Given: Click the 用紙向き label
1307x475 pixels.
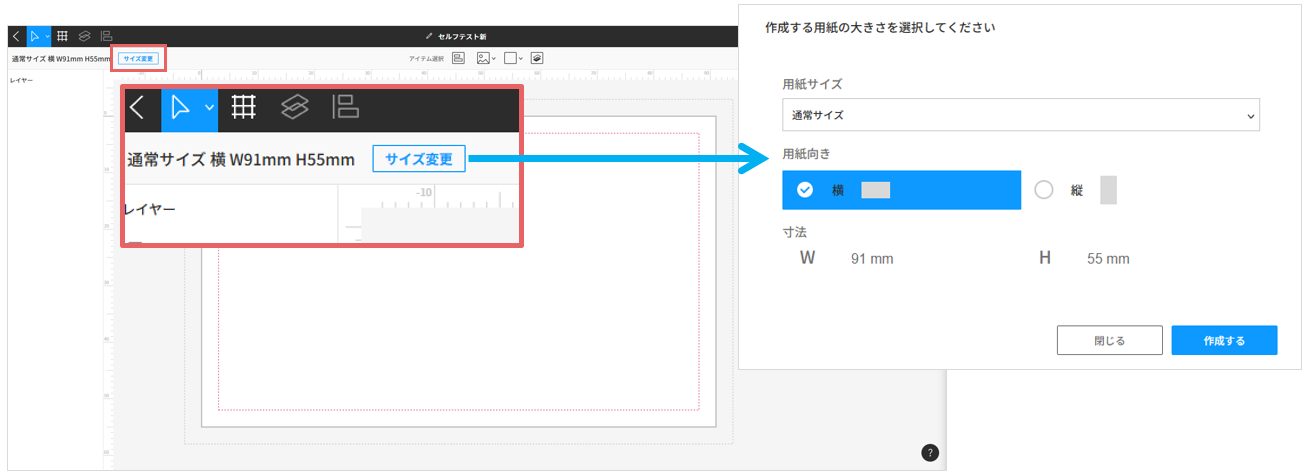Looking at the screenshot, I should coord(806,153).
